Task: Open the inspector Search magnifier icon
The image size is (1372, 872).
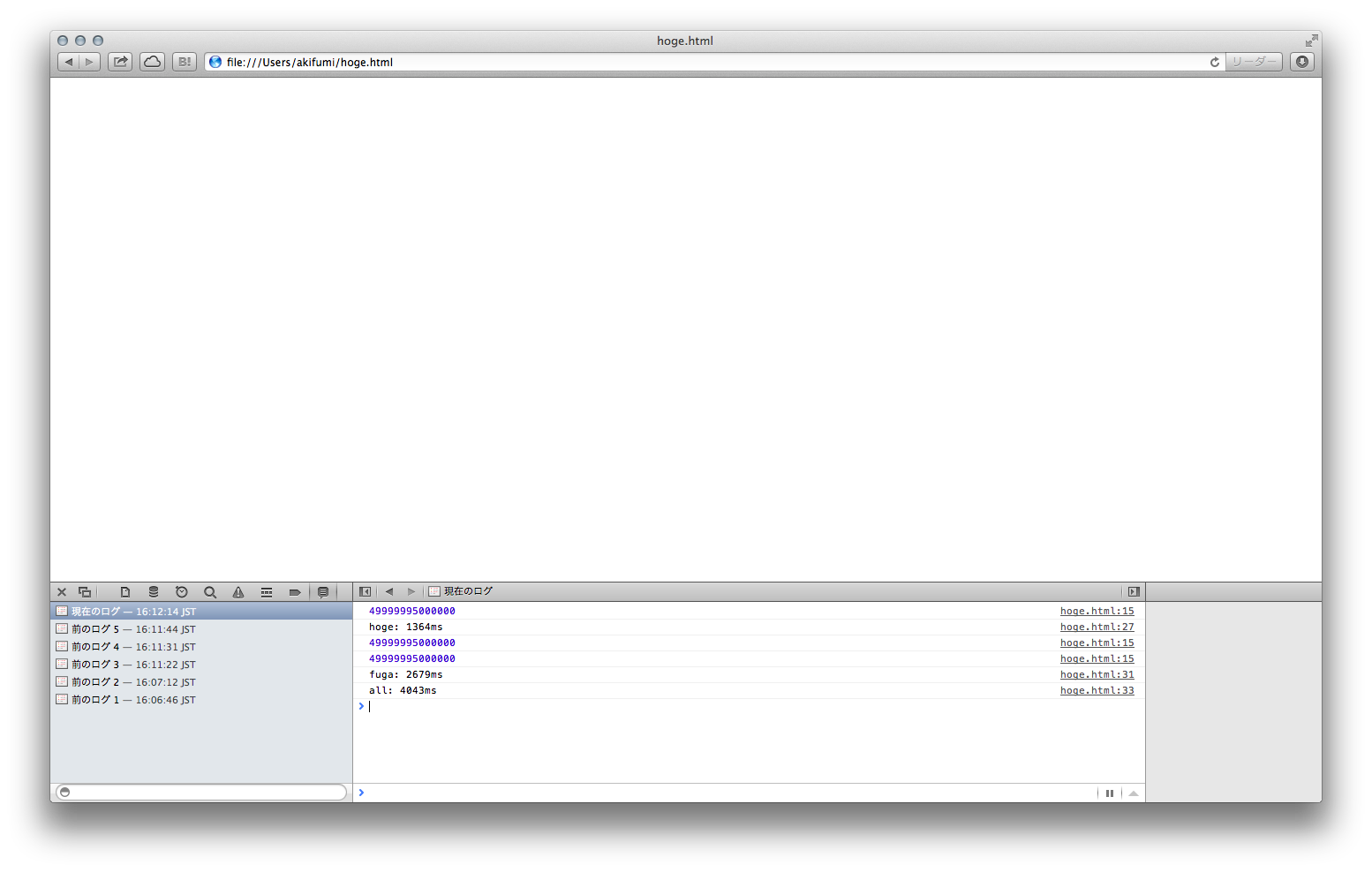Action: [210, 592]
